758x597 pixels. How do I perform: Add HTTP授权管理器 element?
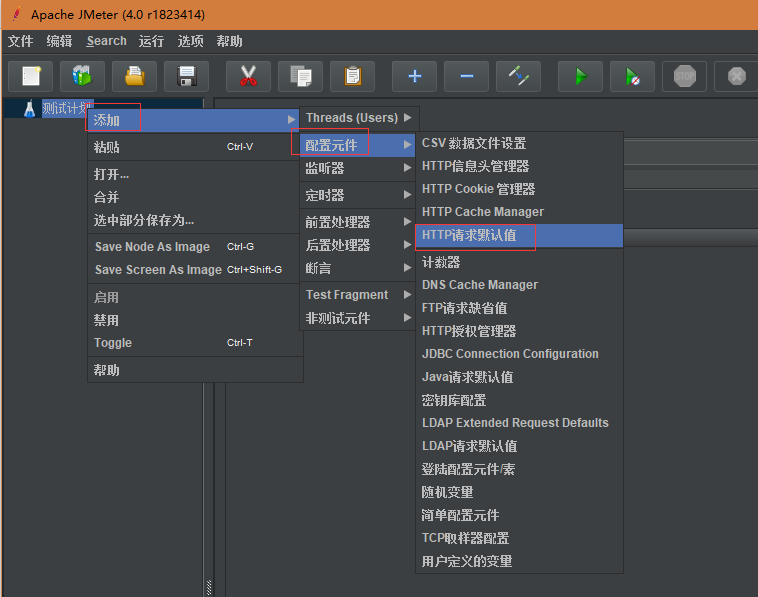pos(519,331)
